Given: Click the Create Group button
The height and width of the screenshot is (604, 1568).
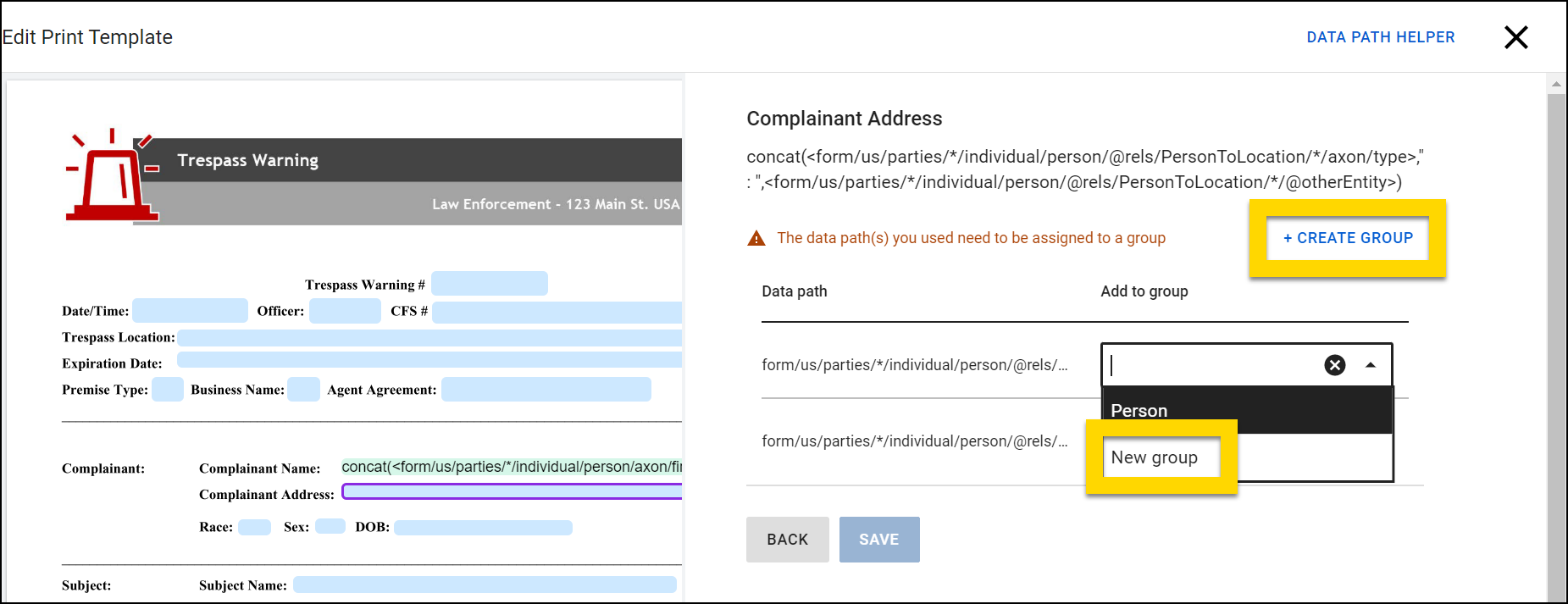Looking at the screenshot, I should tap(1348, 238).
